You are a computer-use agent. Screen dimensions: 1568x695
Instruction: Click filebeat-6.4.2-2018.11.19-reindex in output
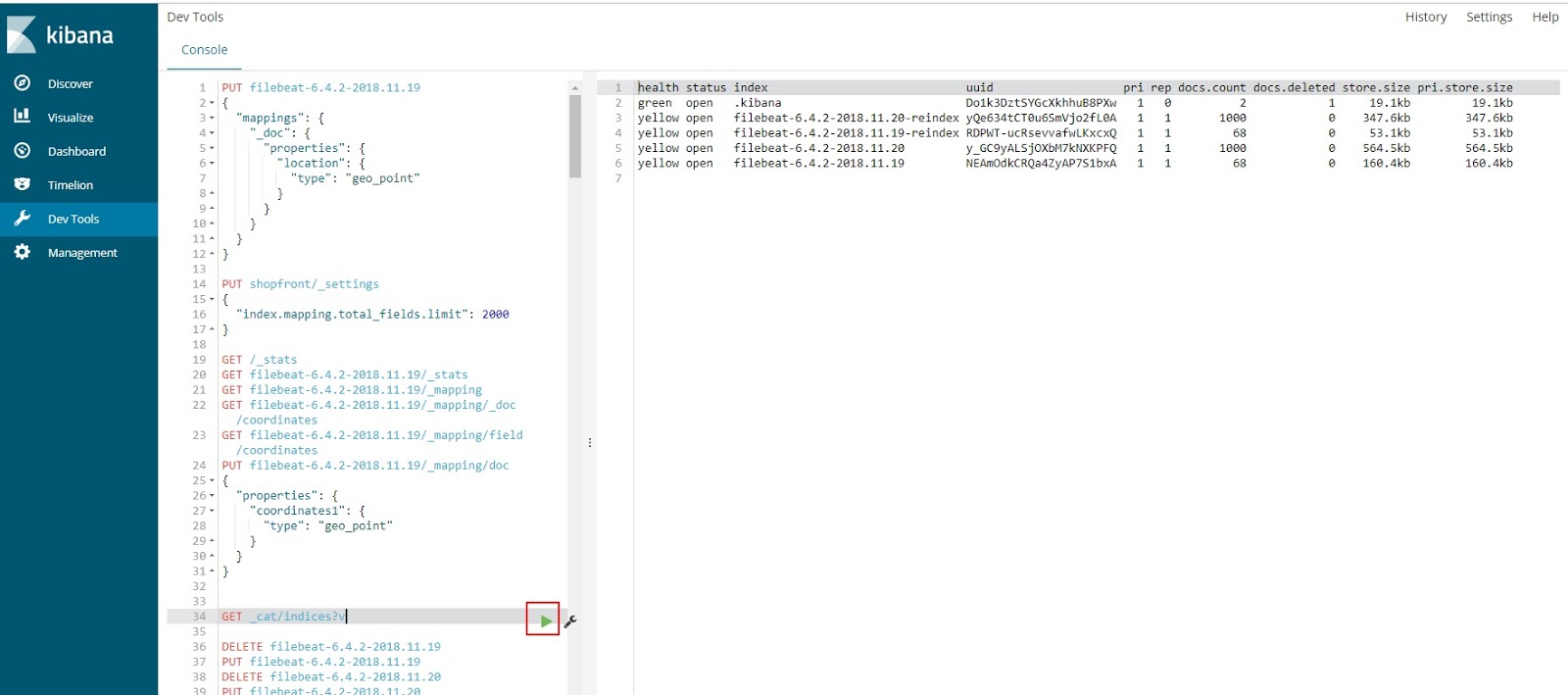pyautogui.click(x=846, y=133)
